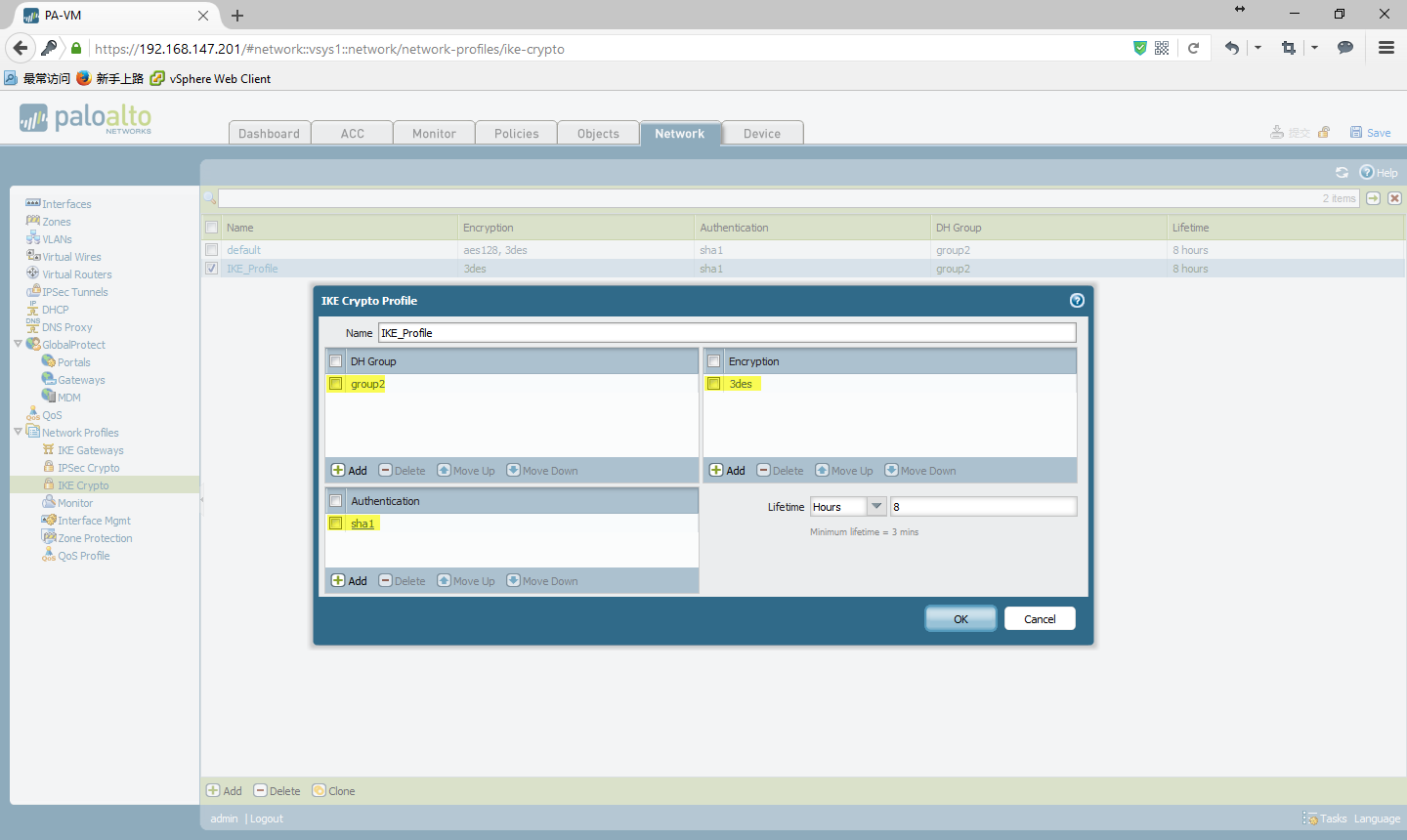Image resolution: width=1407 pixels, height=840 pixels.
Task: Open the browser back history dropdown
Action: click(x=1258, y=48)
